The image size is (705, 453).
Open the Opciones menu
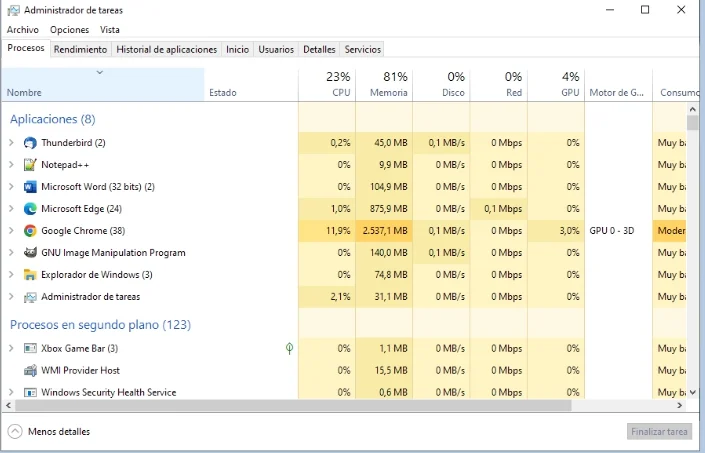click(x=69, y=30)
